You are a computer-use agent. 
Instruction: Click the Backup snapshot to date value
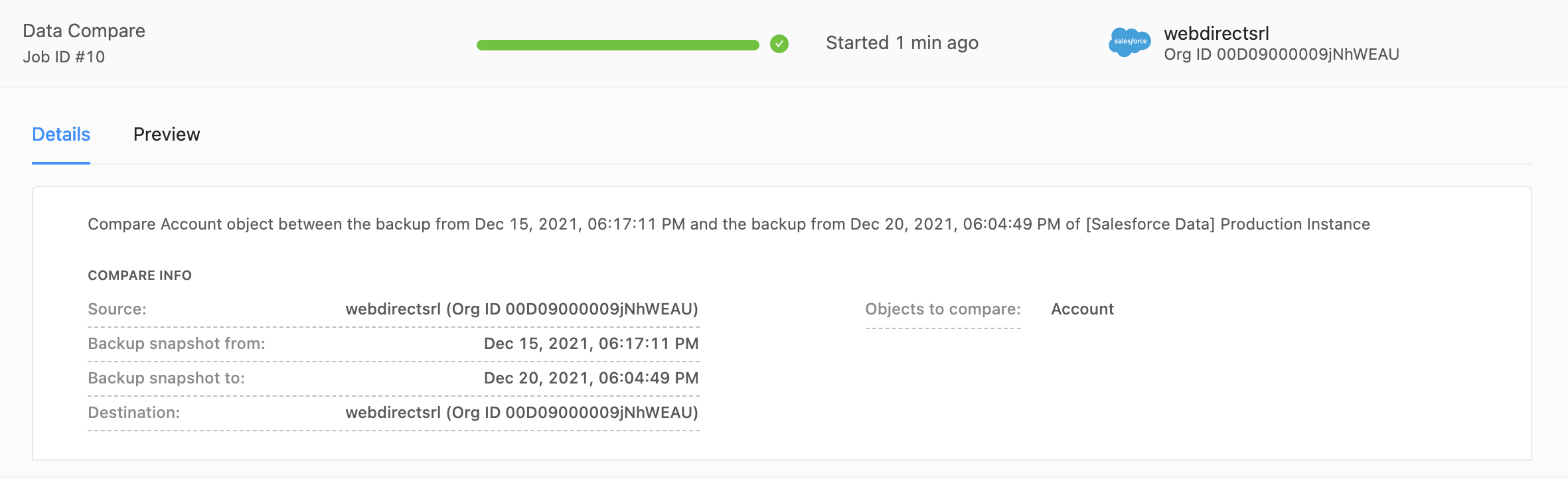(591, 378)
